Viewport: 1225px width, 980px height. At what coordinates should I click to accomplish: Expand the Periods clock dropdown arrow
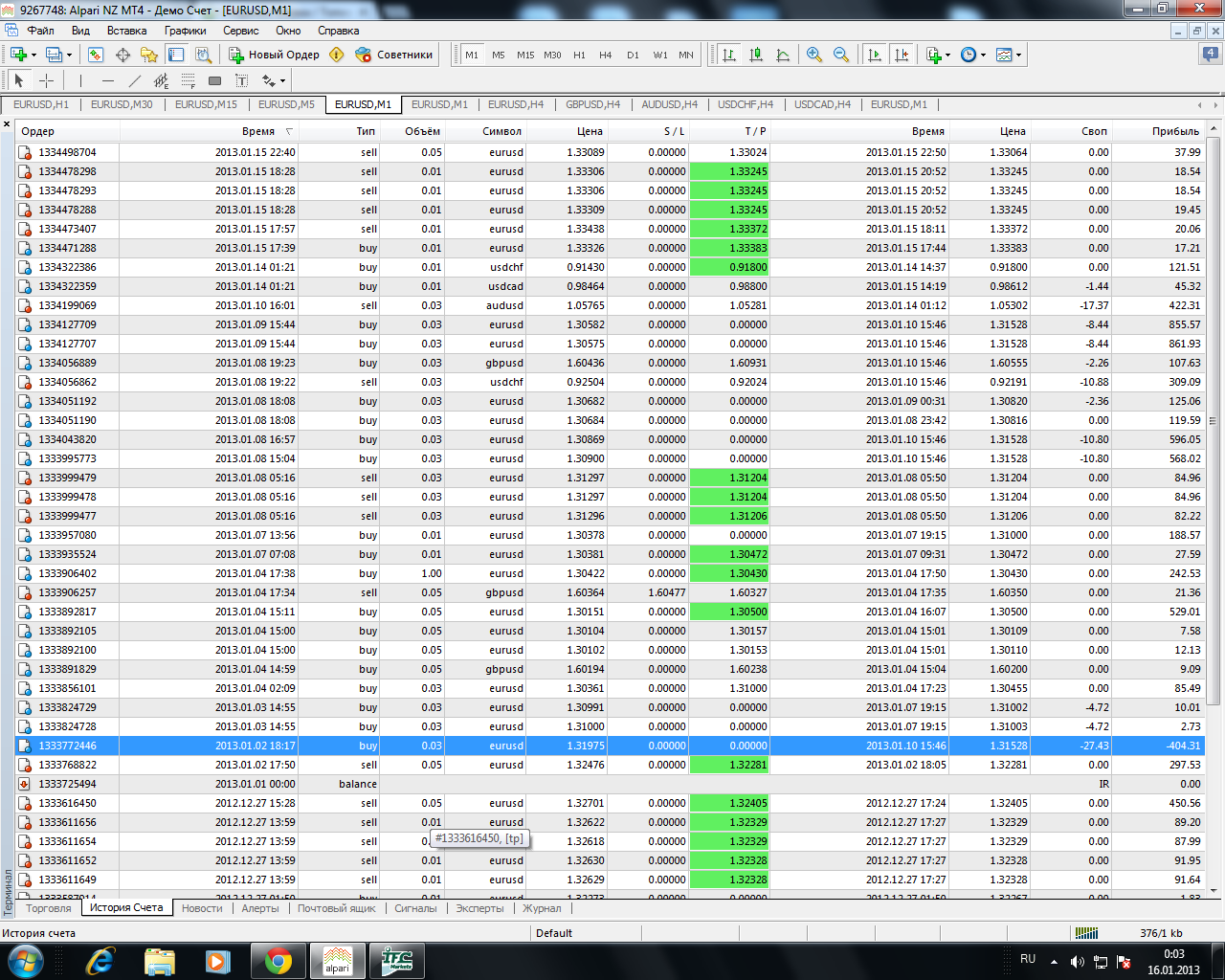983,55
